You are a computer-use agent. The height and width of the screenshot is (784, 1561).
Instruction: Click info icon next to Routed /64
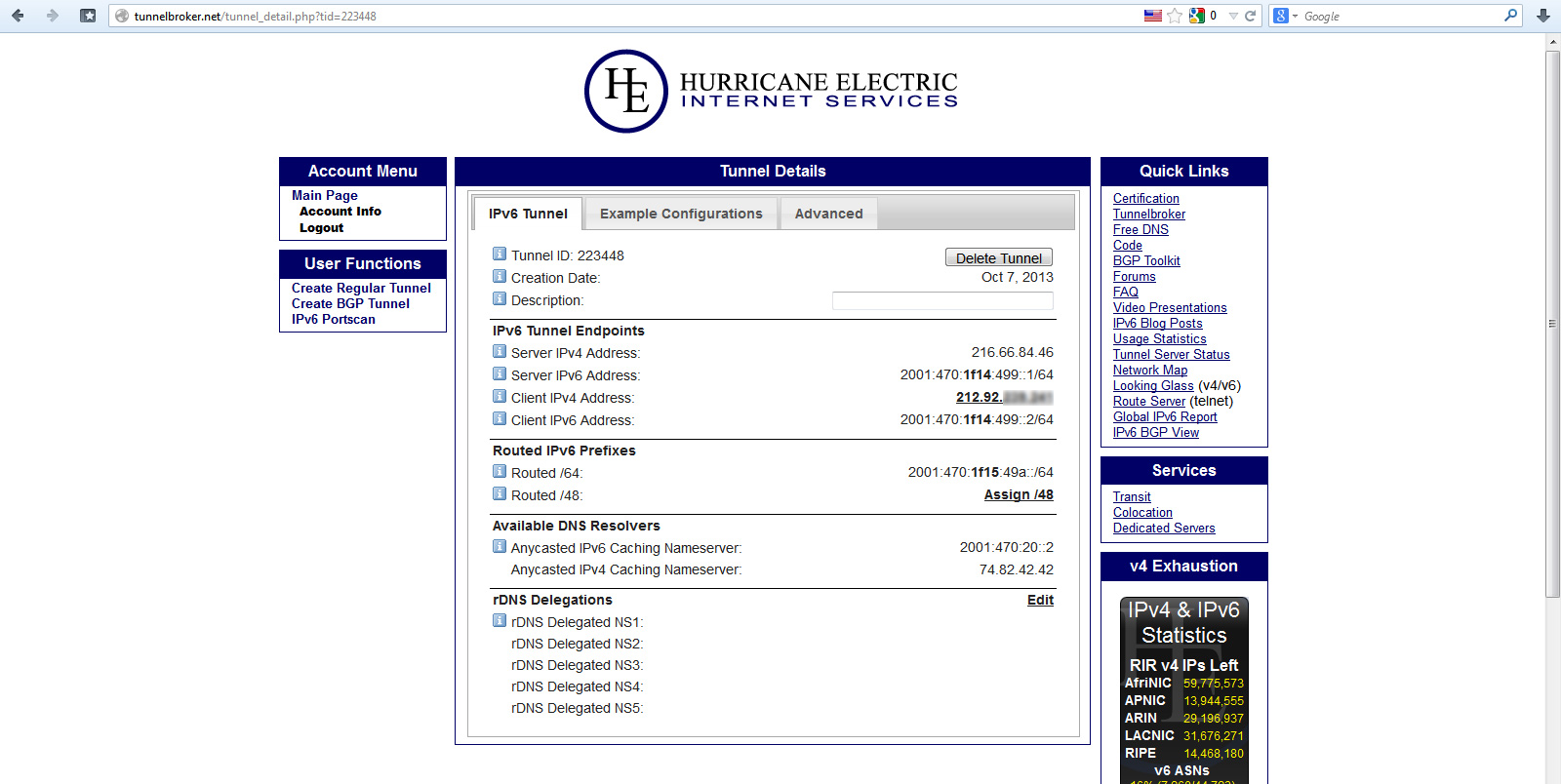(500, 472)
